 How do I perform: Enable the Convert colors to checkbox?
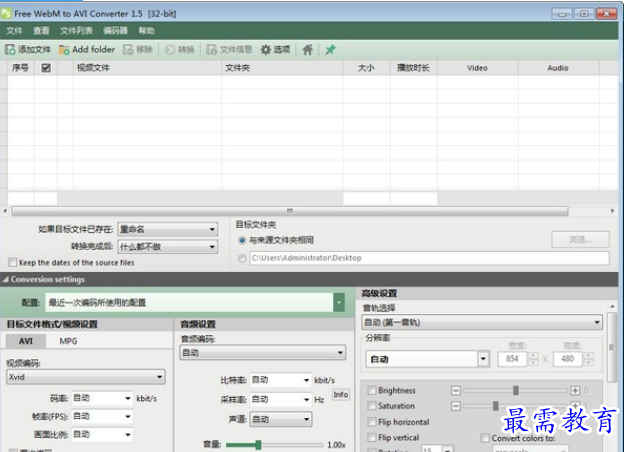click(485, 438)
